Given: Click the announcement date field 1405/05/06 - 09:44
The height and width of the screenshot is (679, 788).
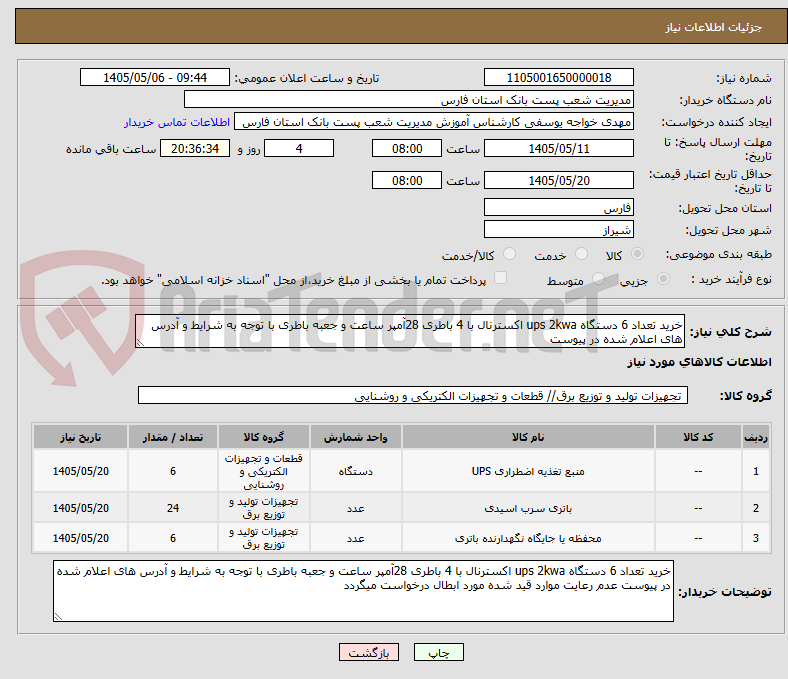Looking at the screenshot, I should pos(155,77).
